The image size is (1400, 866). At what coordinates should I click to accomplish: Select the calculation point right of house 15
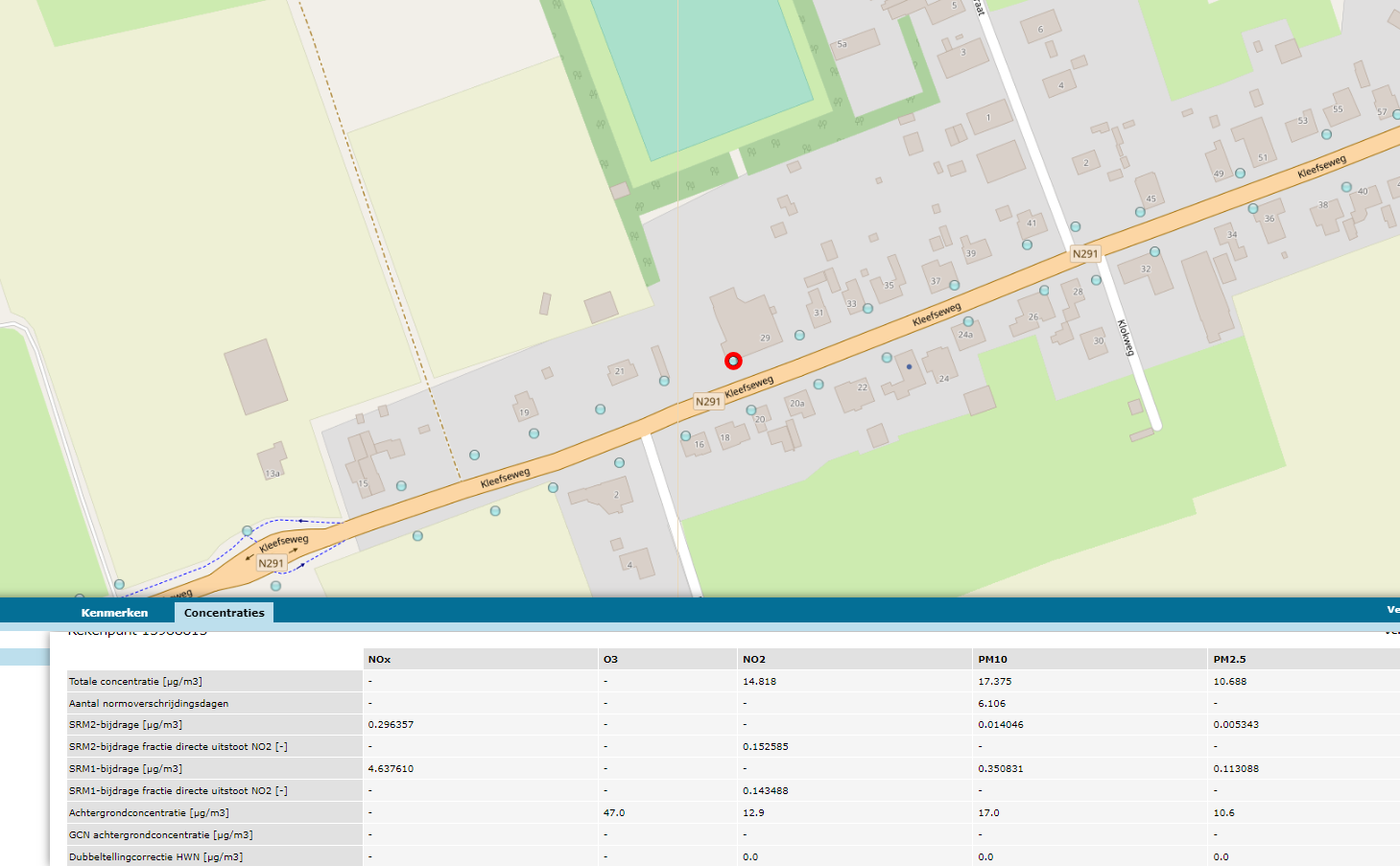(401, 486)
